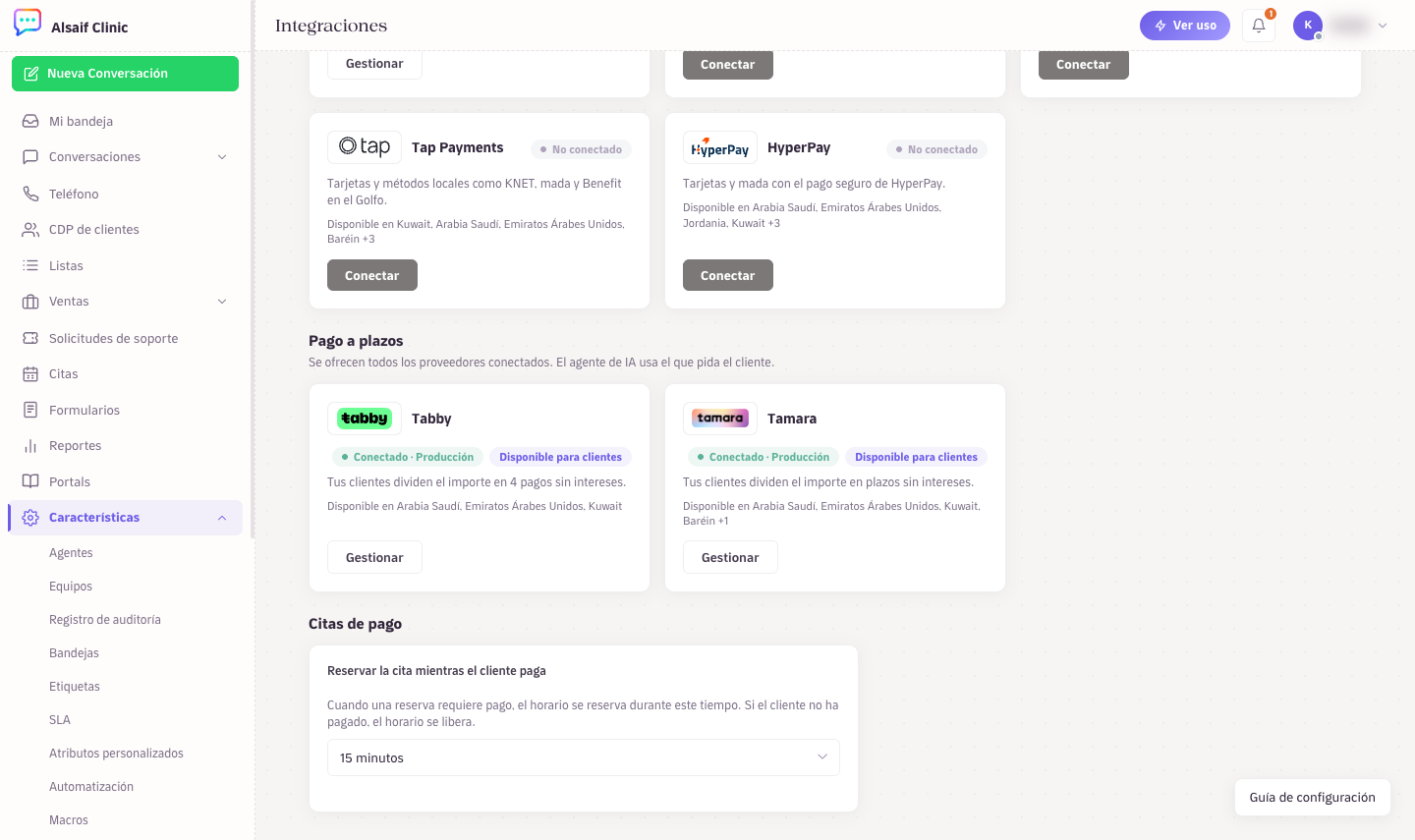This screenshot has width=1415, height=840.
Task: Open the 15 minutos hold-time dropdown
Action: 584,757
